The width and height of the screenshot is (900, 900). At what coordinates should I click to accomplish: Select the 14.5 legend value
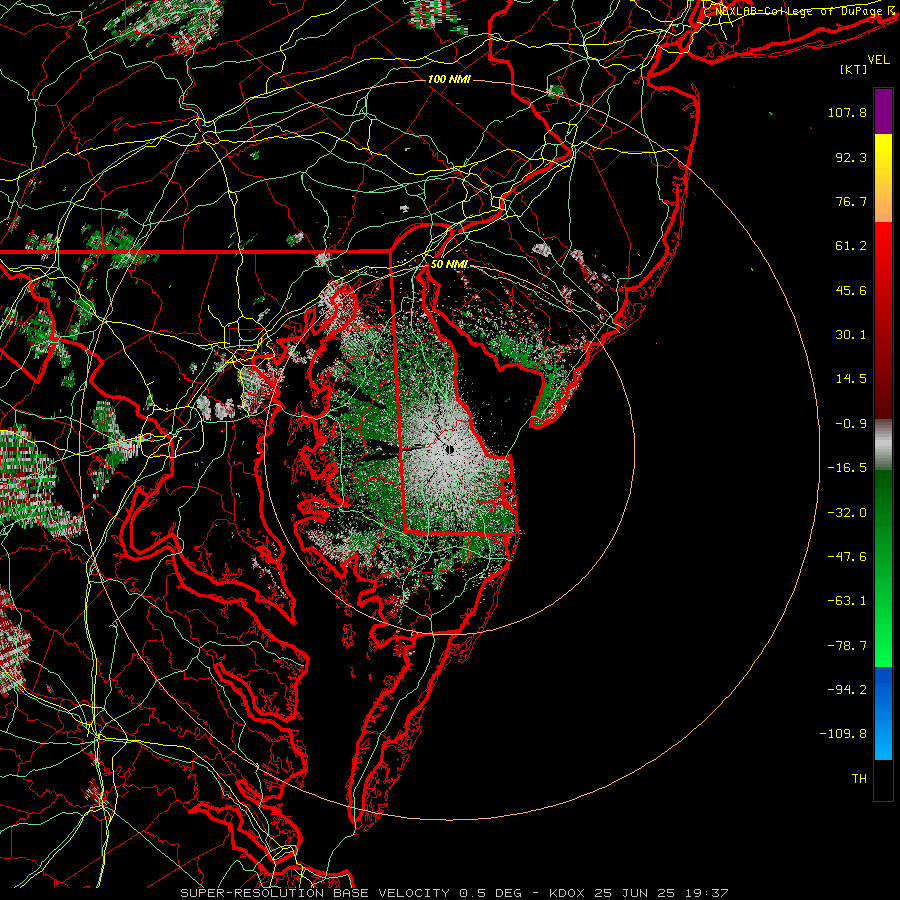851,379
